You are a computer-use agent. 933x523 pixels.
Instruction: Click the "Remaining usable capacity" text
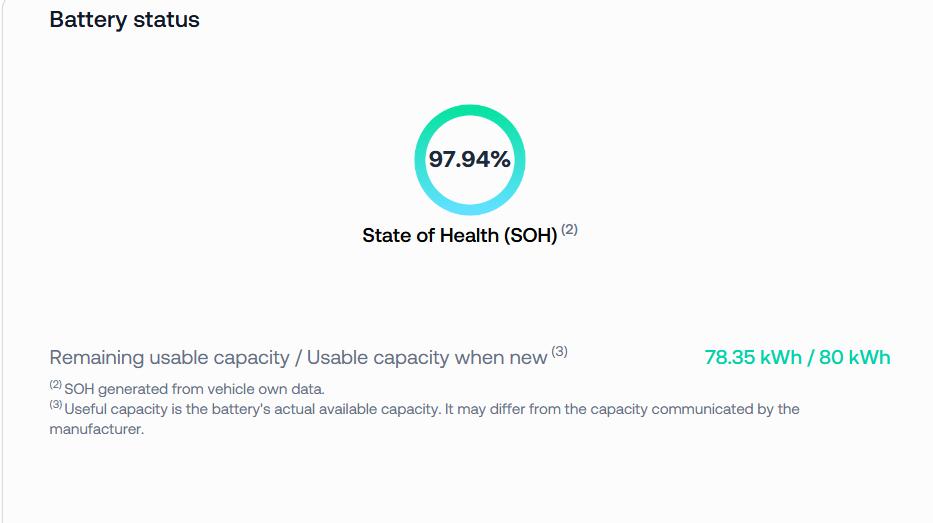point(170,358)
